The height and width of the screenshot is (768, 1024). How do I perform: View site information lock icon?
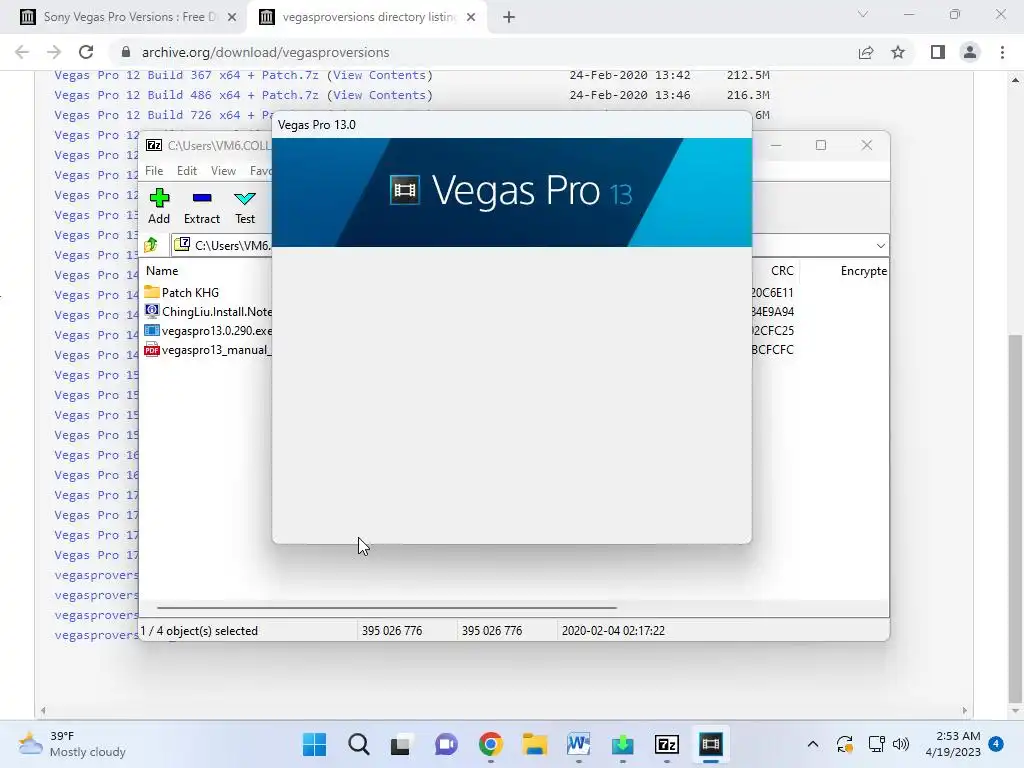126,52
